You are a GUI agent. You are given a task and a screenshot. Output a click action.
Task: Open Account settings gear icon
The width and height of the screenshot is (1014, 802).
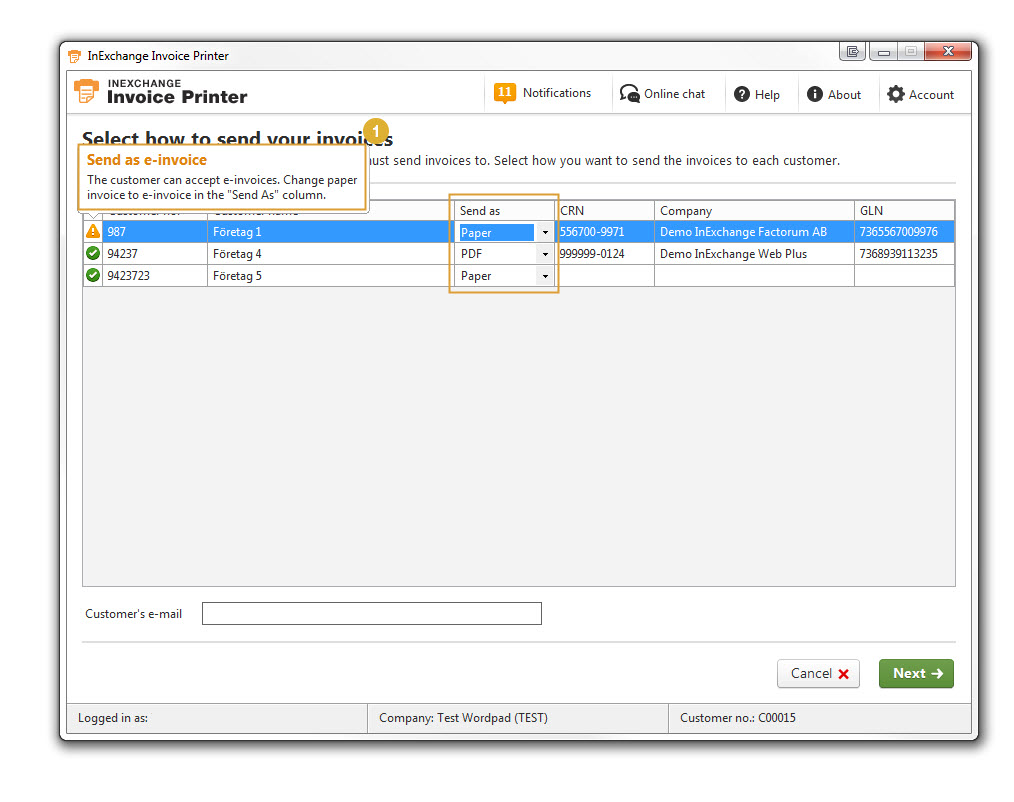(896, 94)
